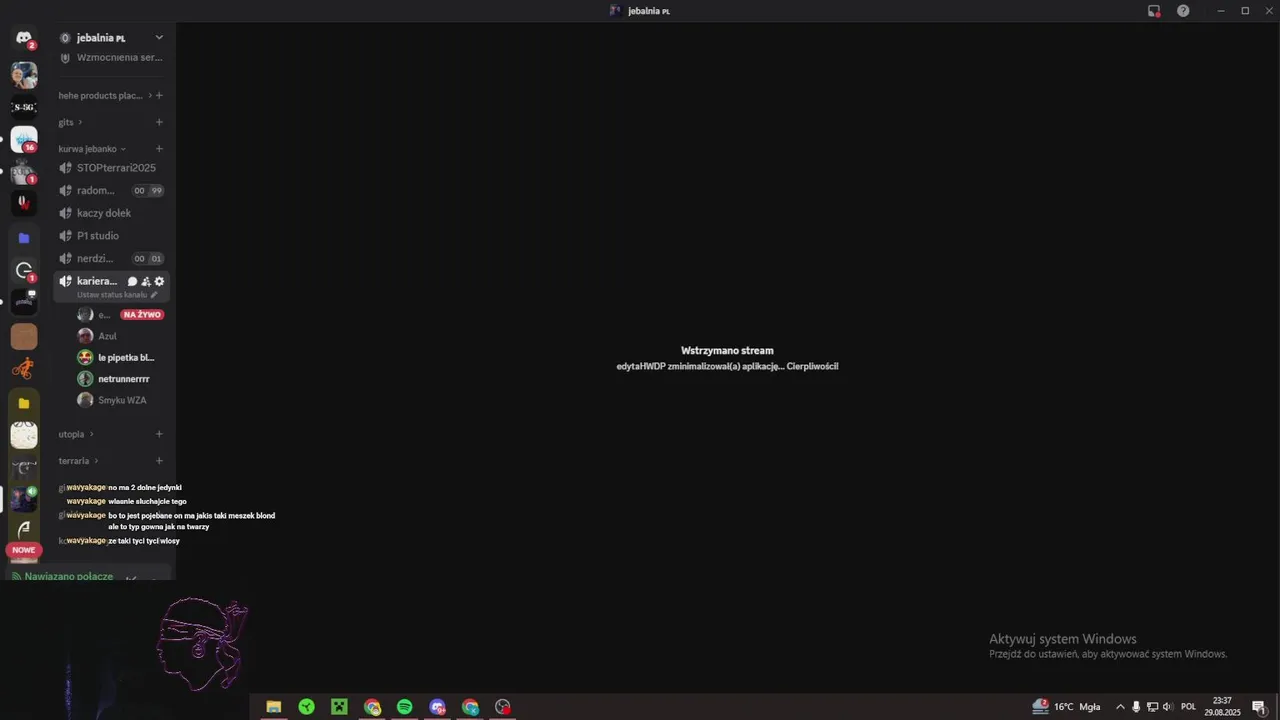
Task: Click the NOWE new mentions pill
Action: [24, 550]
